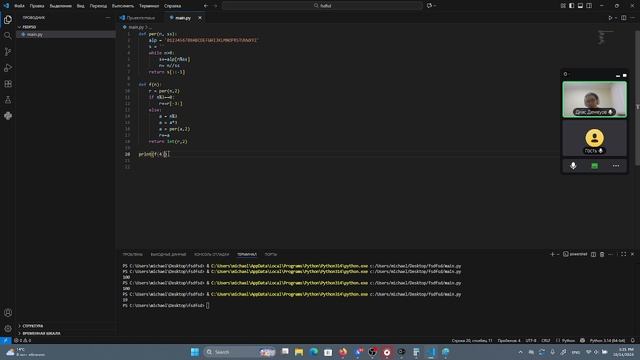Switch to the Выходные данные panel tab

point(168,254)
